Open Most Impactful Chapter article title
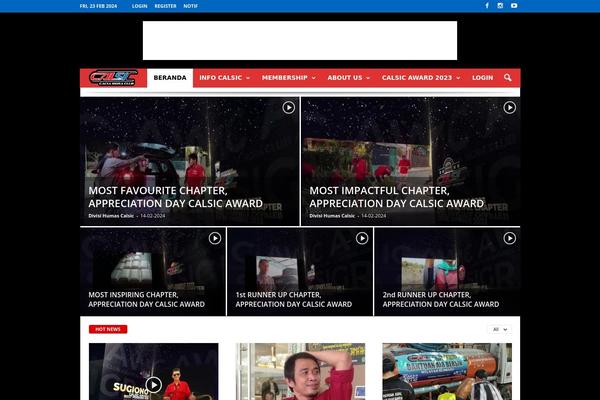 coord(396,197)
